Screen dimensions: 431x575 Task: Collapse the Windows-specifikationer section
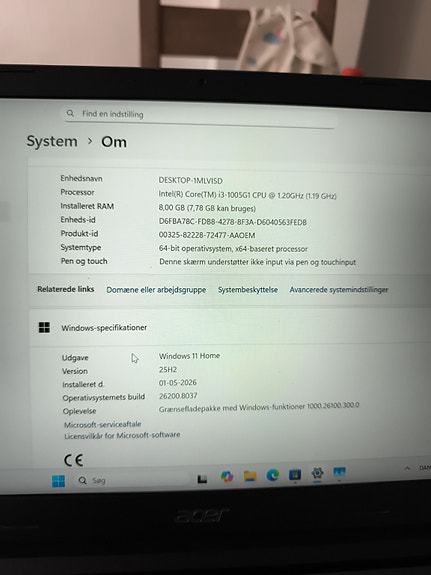click(230, 327)
